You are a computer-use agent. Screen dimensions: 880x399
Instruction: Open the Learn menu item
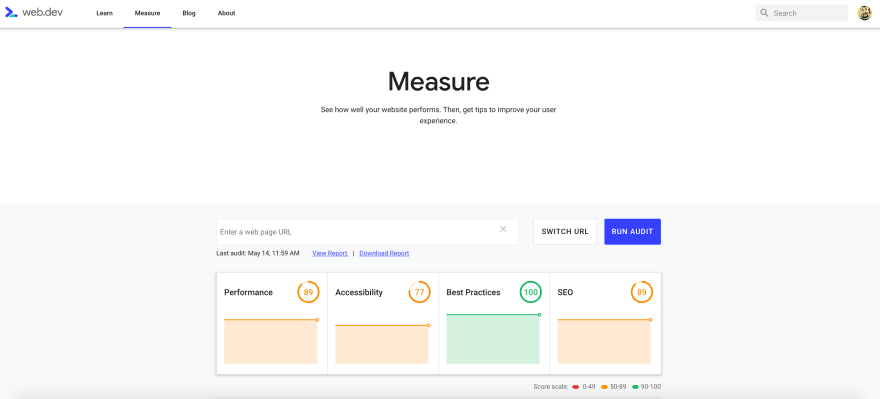tap(104, 13)
